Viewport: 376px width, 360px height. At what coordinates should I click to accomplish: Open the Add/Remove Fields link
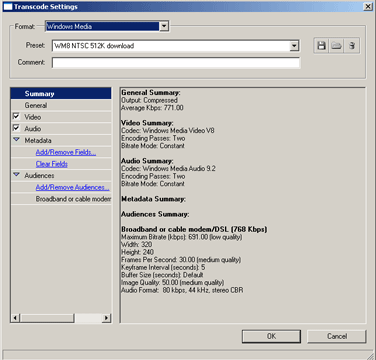[x=66, y=152]
